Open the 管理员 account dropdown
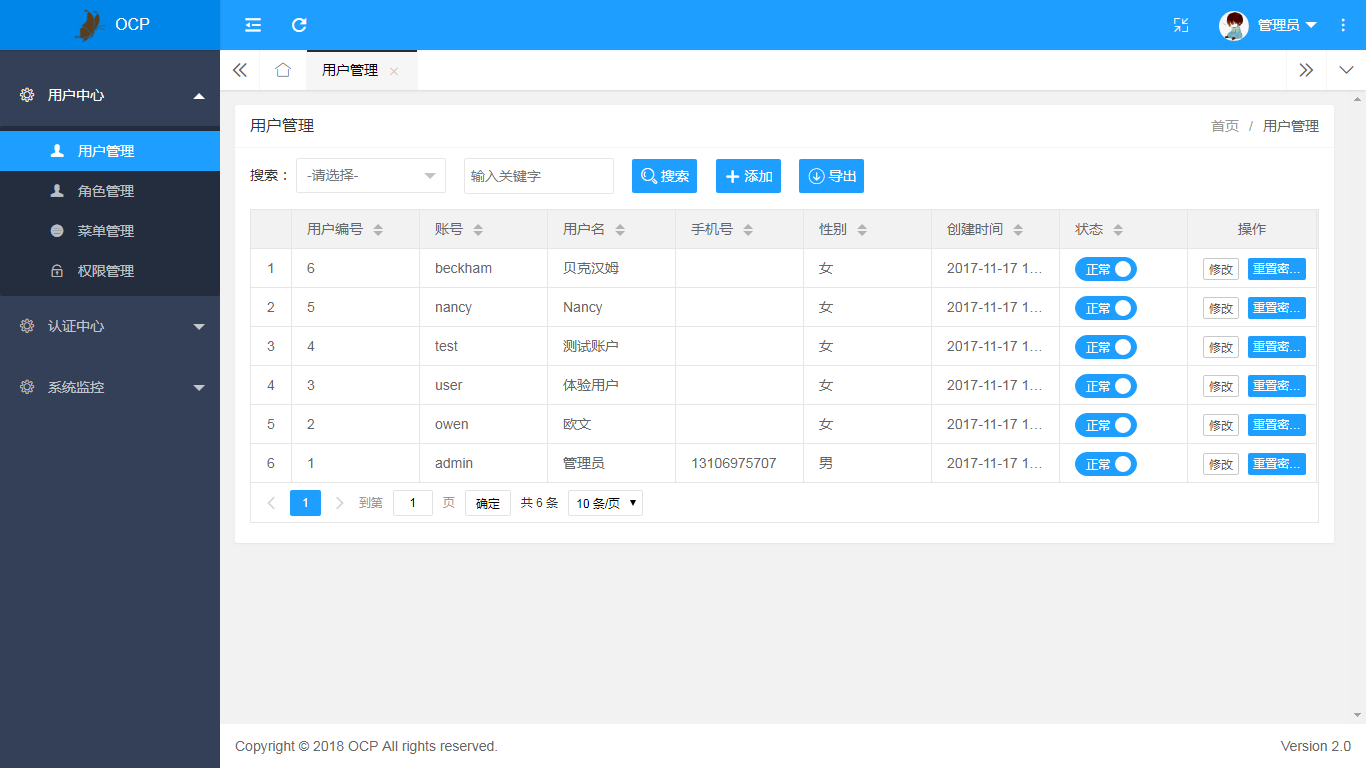Image resolution: width=1366 pixels, height=768 pixels. click(1287, 25)
